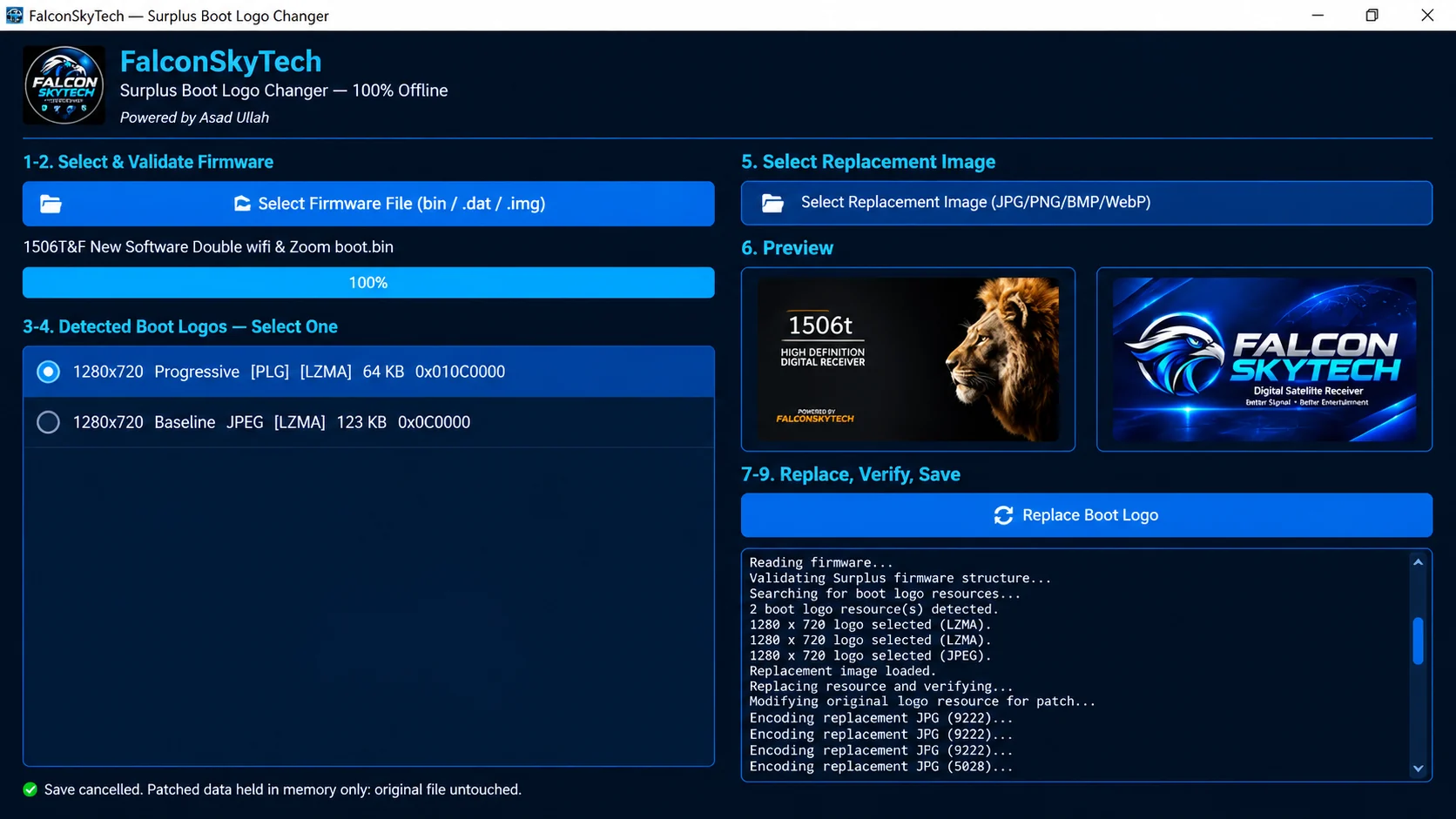Select the 1280x720 Baseline JPEG radio button
This screenshot has height=819, width=1456.
pyautogui.click(x=49, y=422)
